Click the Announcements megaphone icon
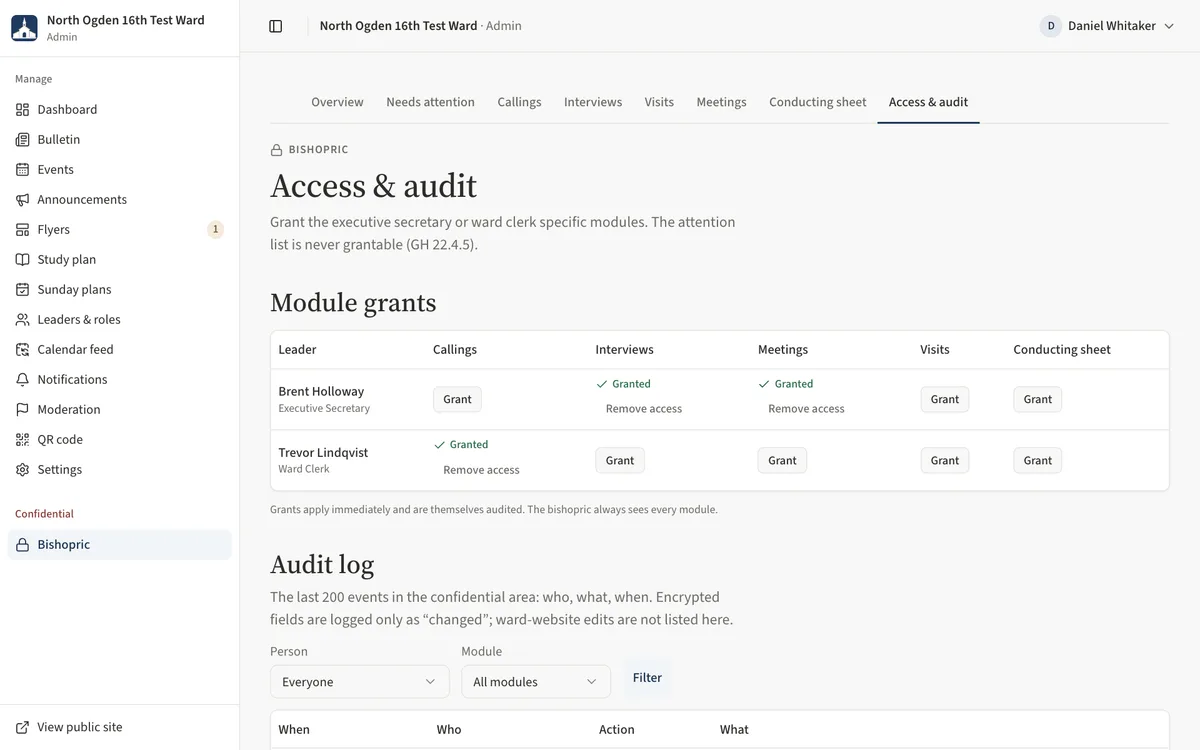The image size is (1200, 750). tap(23, 200)
